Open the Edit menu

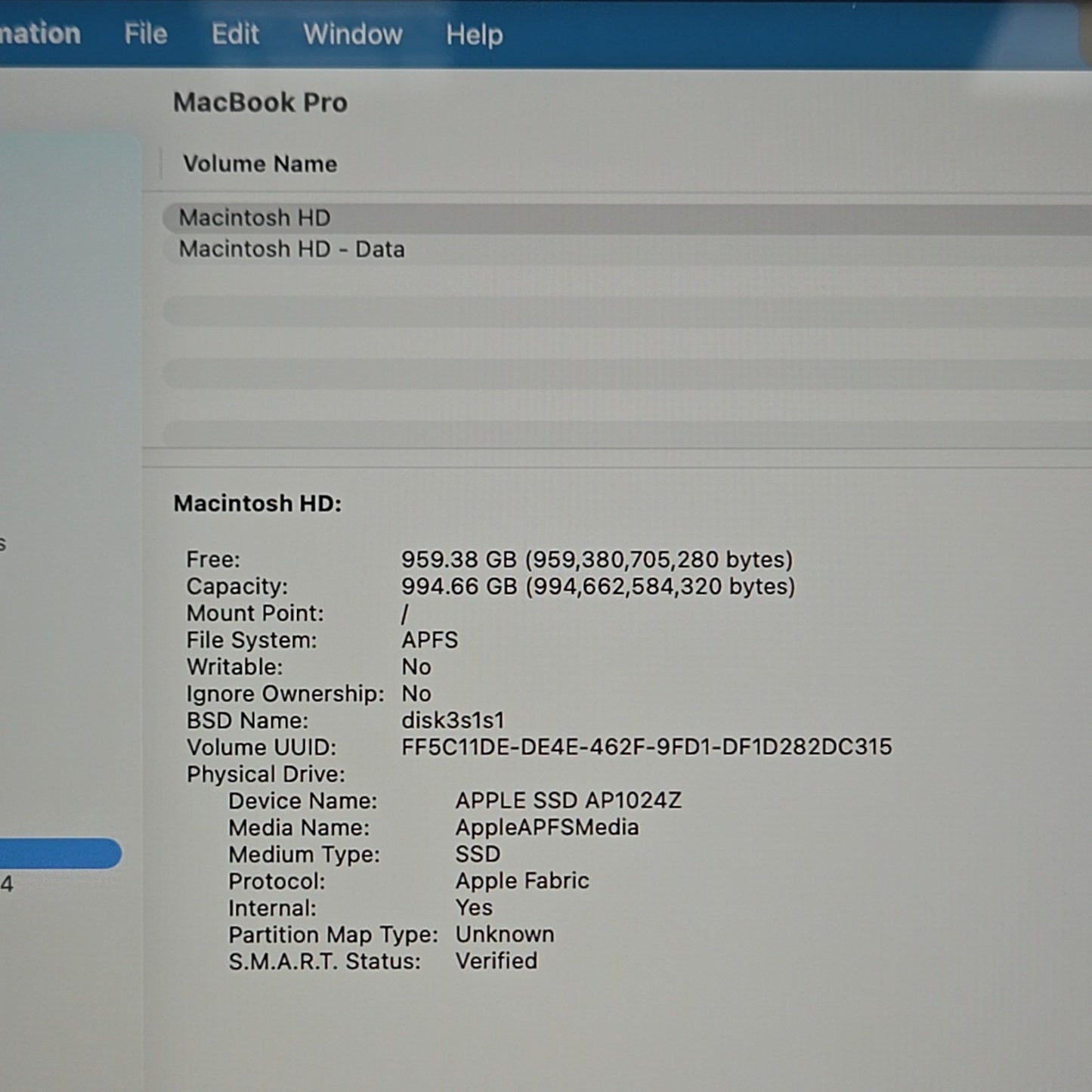click(x=235, y=34)
